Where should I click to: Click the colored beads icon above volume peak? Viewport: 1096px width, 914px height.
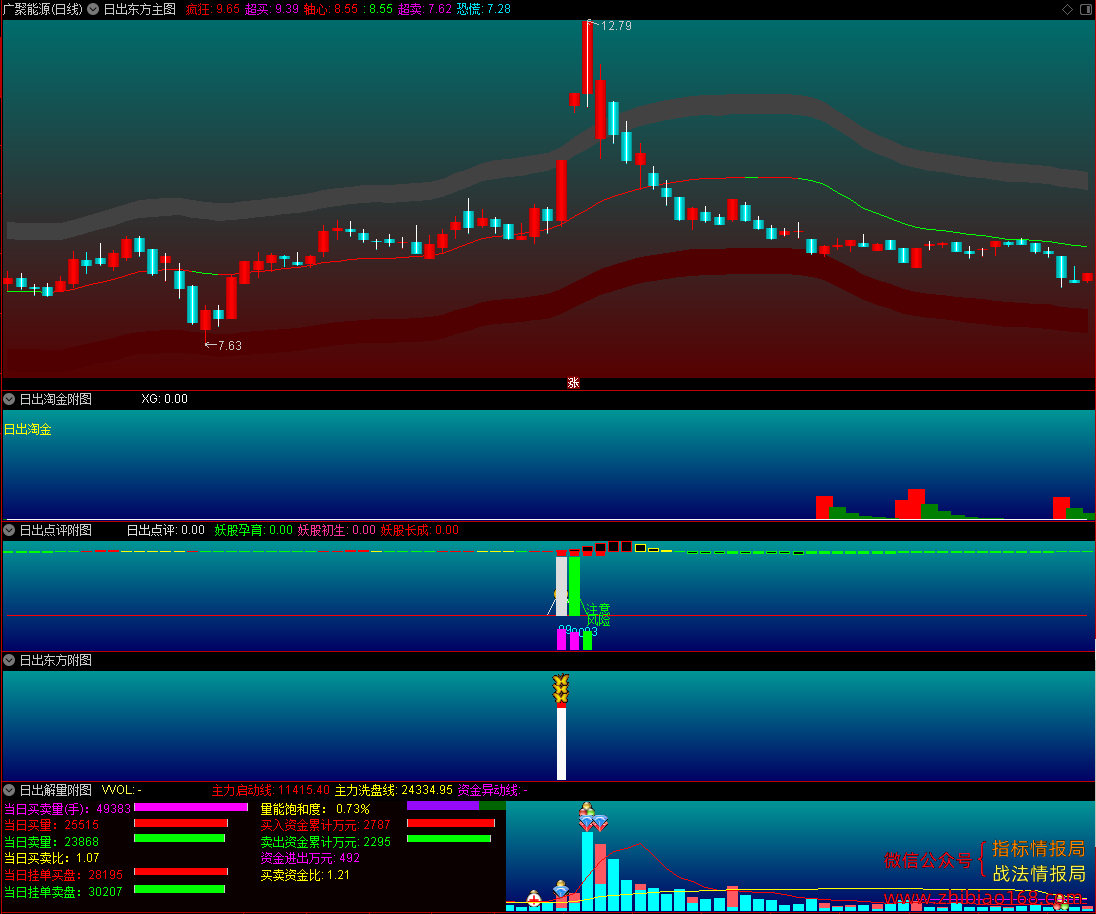point(586,809)
